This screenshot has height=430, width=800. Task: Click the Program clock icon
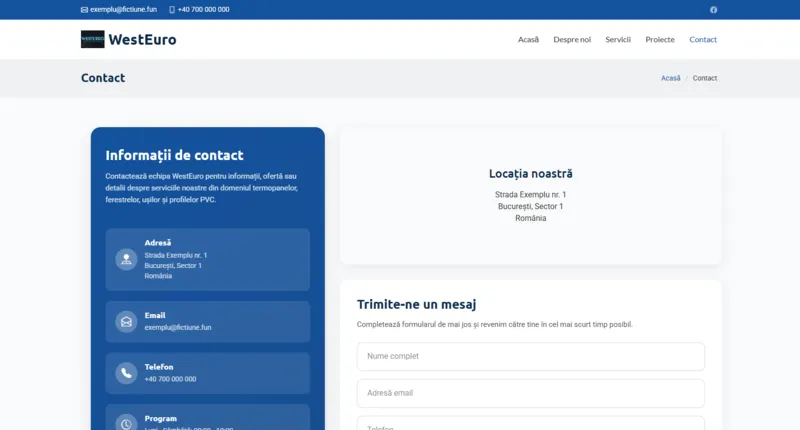126,423
